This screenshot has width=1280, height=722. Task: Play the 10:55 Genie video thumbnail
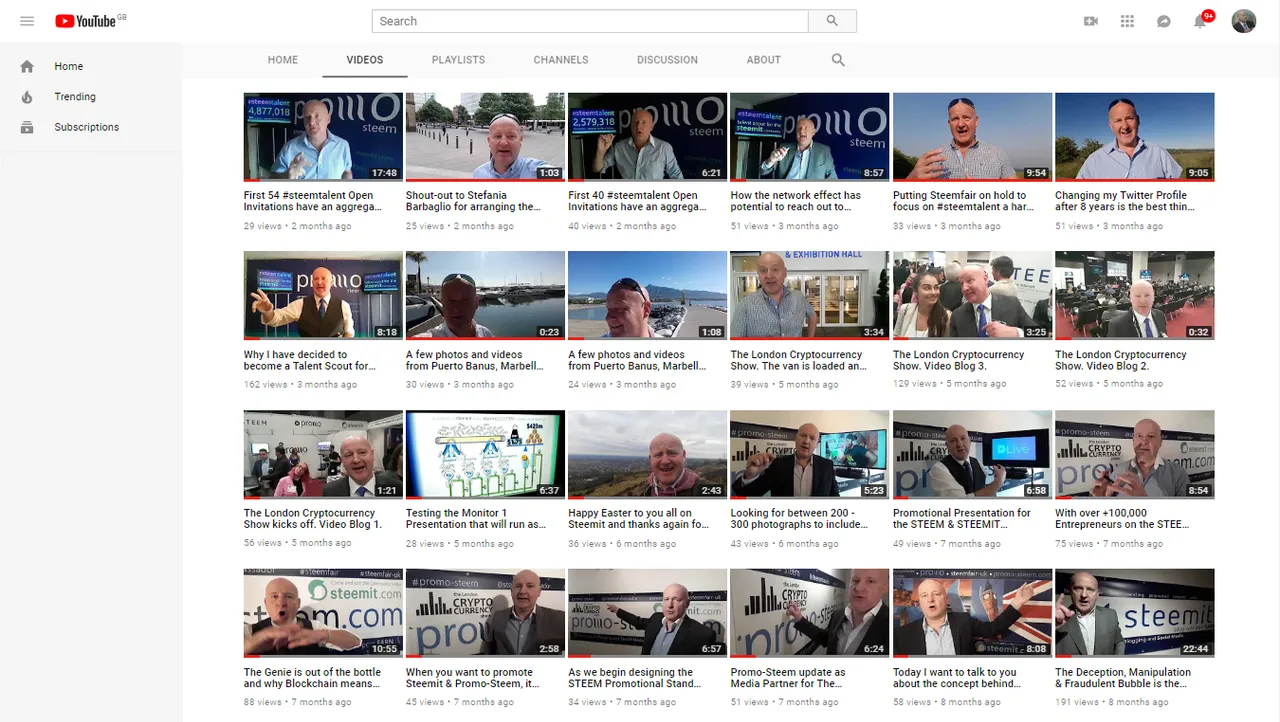pyautogui.click(x=323, y=614)
